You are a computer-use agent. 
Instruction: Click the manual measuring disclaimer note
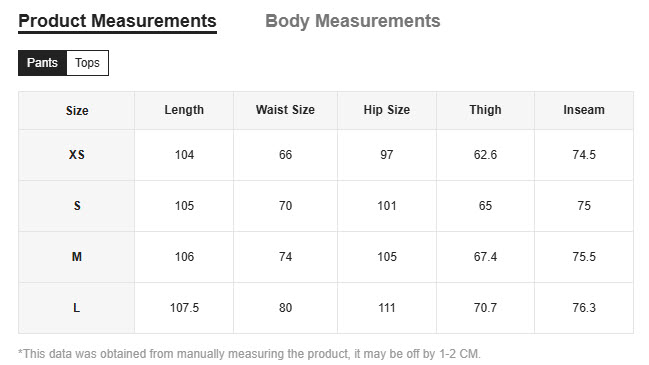click(x=249, y=354)
